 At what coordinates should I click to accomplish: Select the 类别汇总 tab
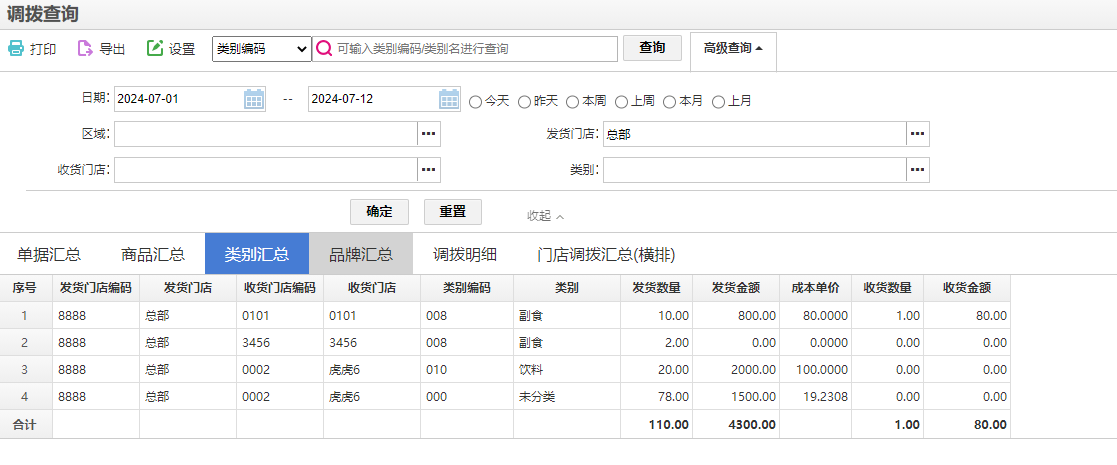click(256, 254)
